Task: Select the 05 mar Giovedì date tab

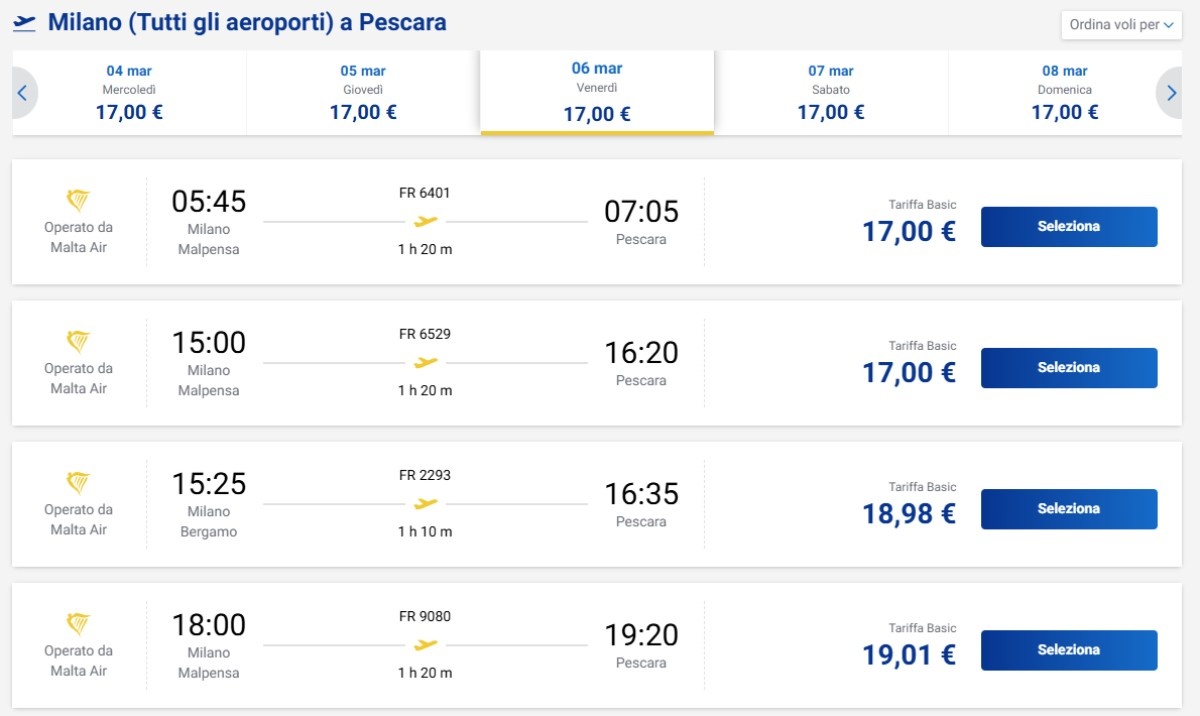Action: [x=363, y=92]
